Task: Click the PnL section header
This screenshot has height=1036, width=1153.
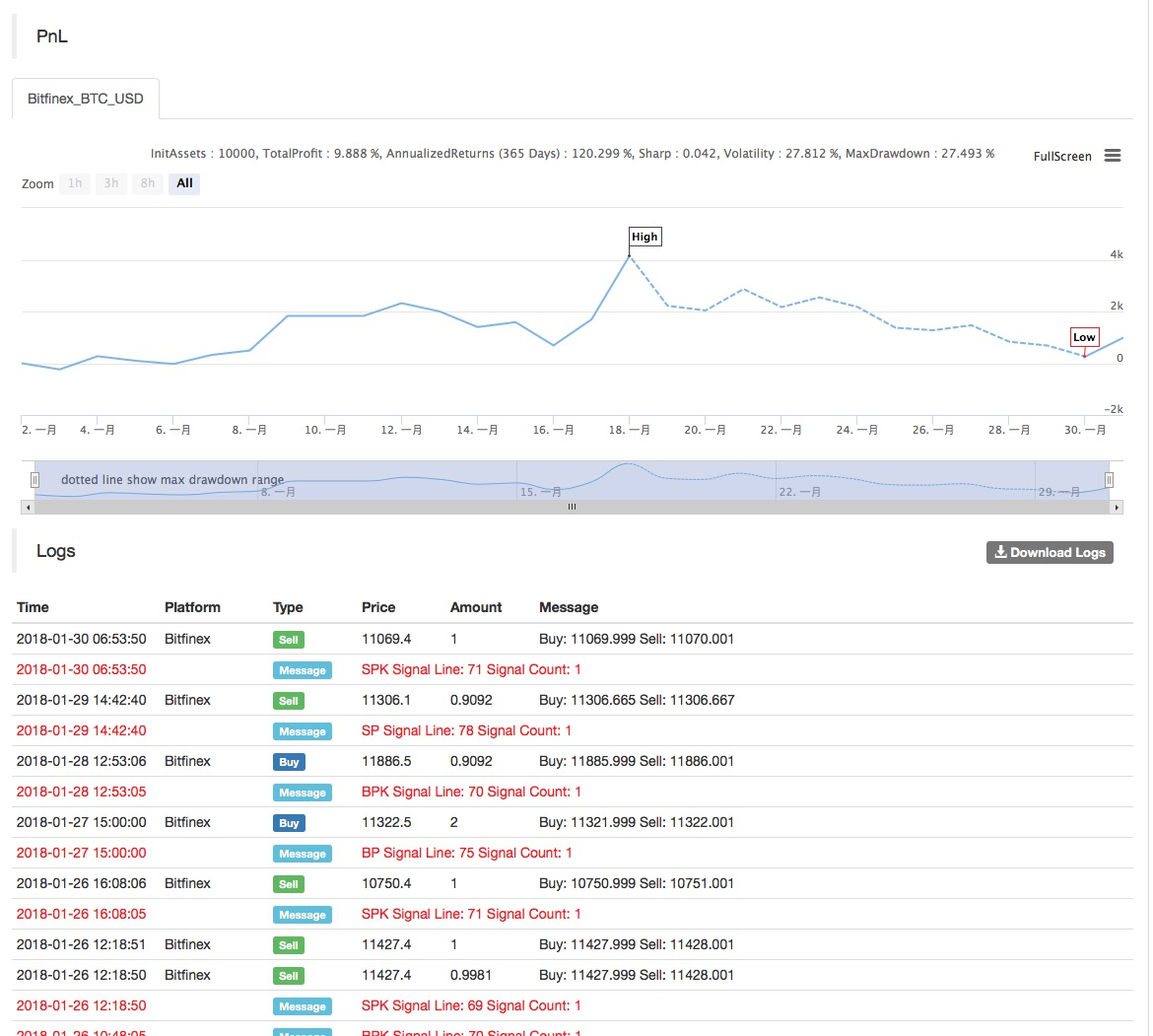Action: coord(50,35)
